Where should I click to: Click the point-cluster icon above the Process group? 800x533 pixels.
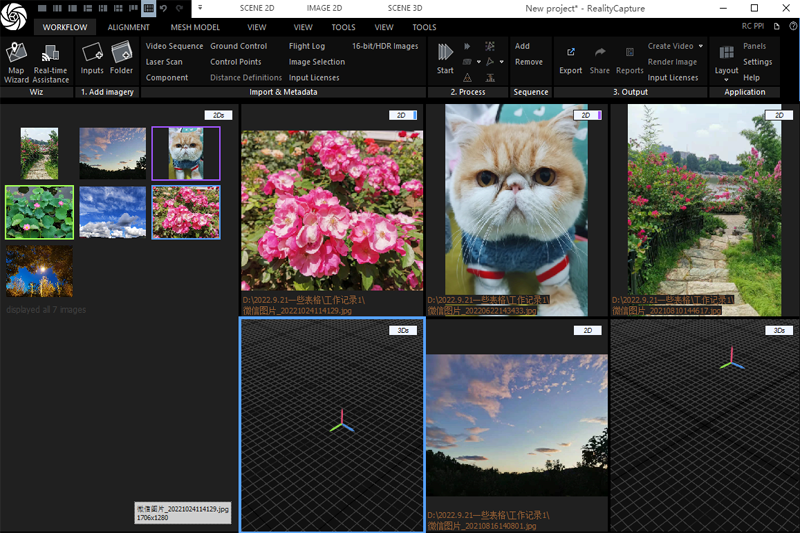pyautogui.click(x=490, y=46)
